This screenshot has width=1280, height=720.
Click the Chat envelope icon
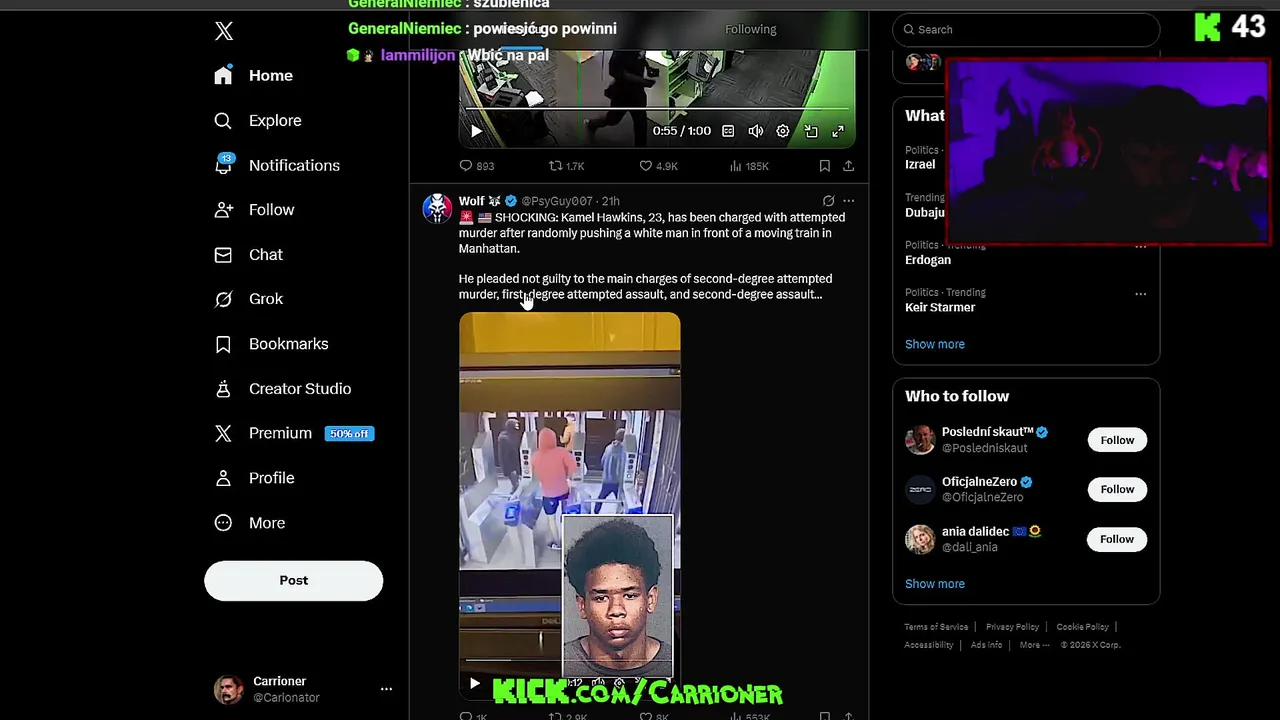point(223,255)
